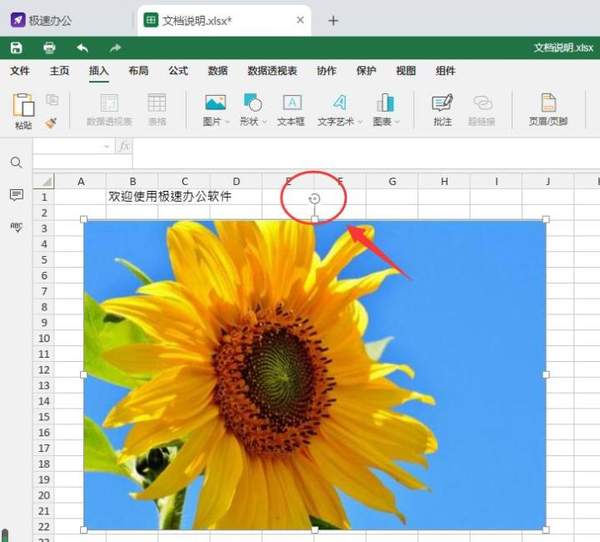Image resolution: width=600 pixels, height=542 pixels.
Task: Click the plus button for new tab
Action: [333, 21]
